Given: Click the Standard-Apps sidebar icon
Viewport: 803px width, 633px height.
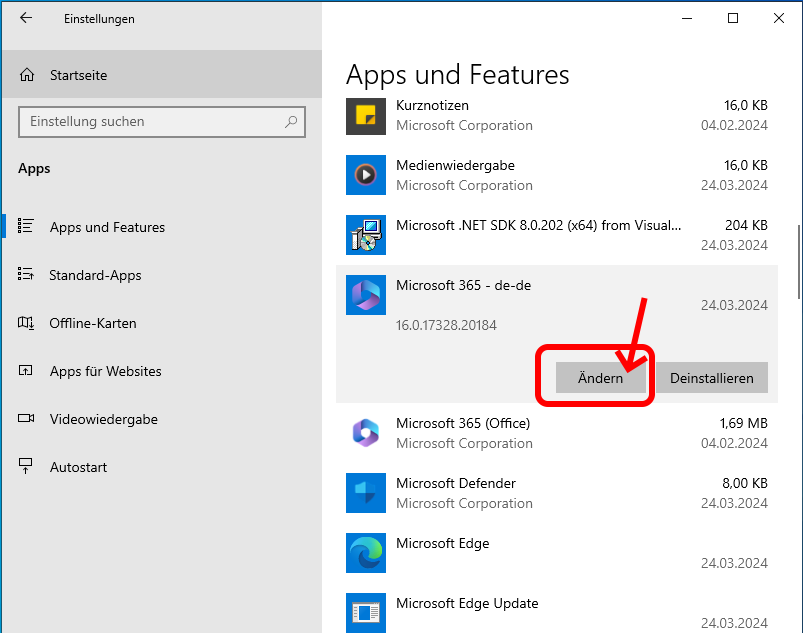Looking at the screenshot, I should click(x=26, y=274).
